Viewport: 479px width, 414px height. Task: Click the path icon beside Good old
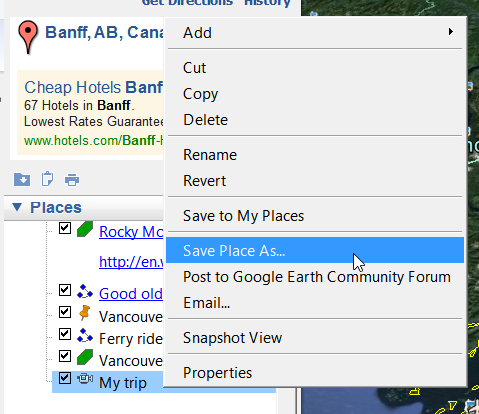[85, 292]
